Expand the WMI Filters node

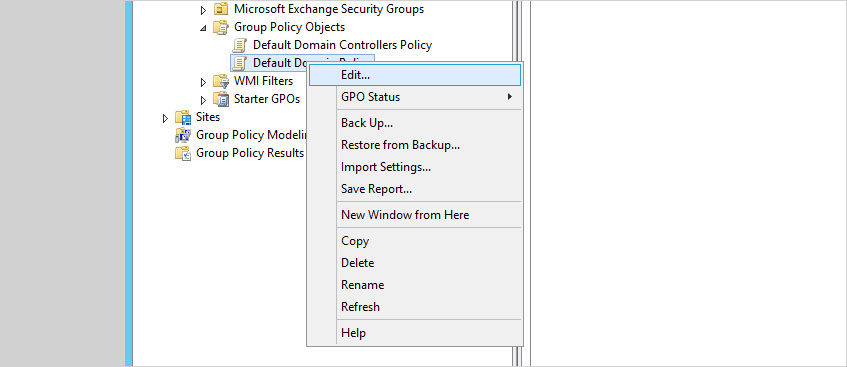pos(203,82)
